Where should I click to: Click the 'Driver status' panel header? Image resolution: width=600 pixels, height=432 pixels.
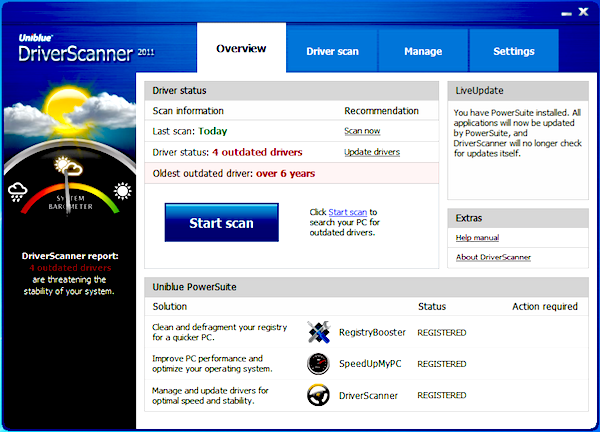(292, 91)
